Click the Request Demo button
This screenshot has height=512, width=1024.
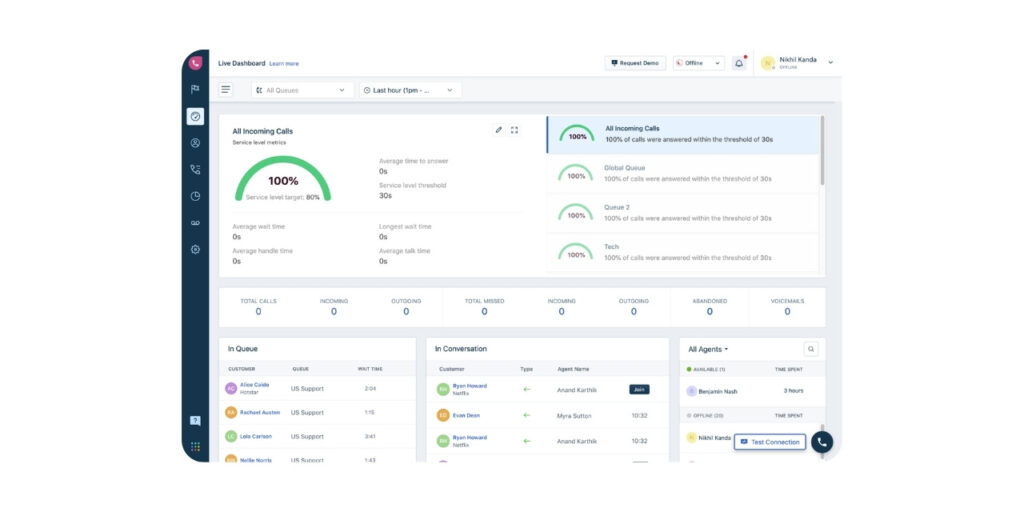(635, 63)
